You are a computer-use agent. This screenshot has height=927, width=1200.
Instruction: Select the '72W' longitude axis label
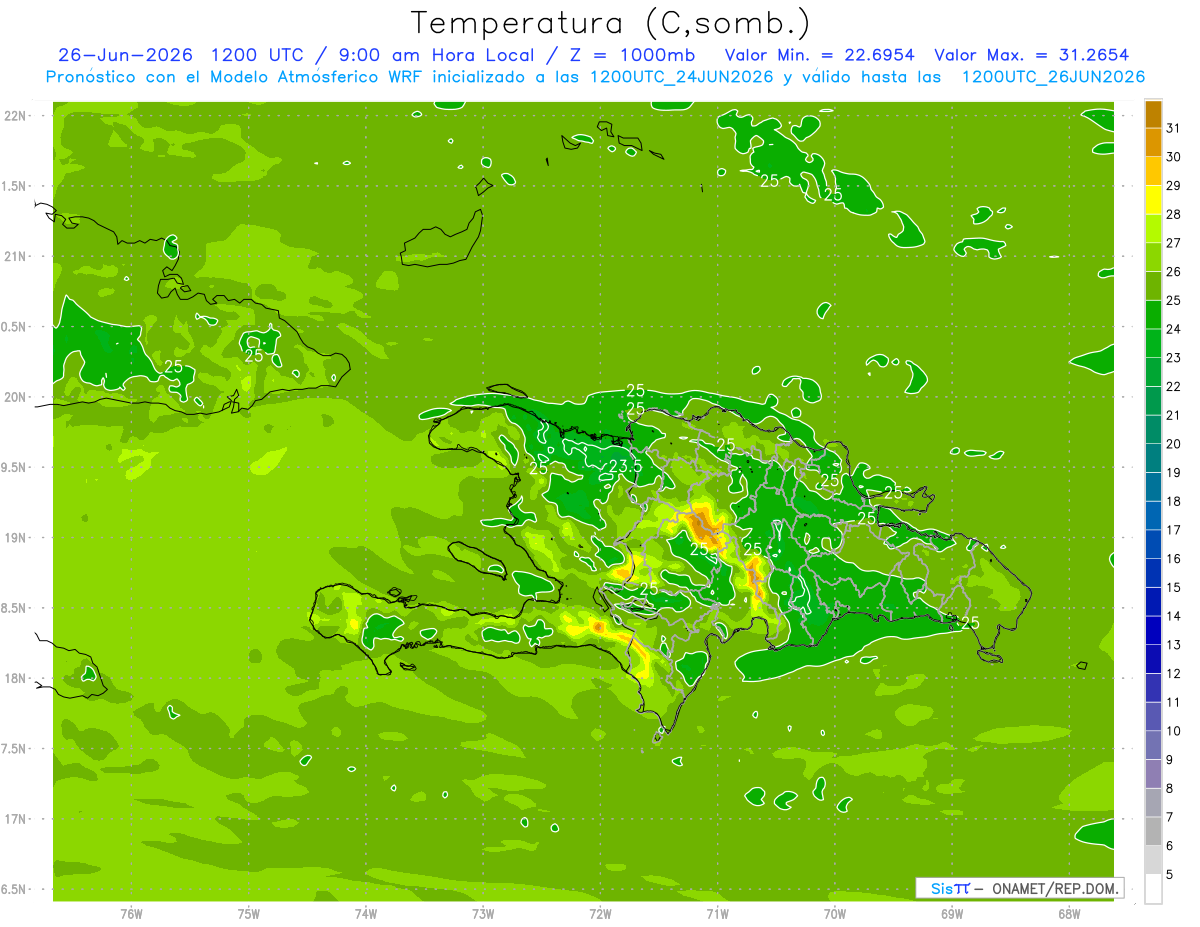click(x=600, y=914)
